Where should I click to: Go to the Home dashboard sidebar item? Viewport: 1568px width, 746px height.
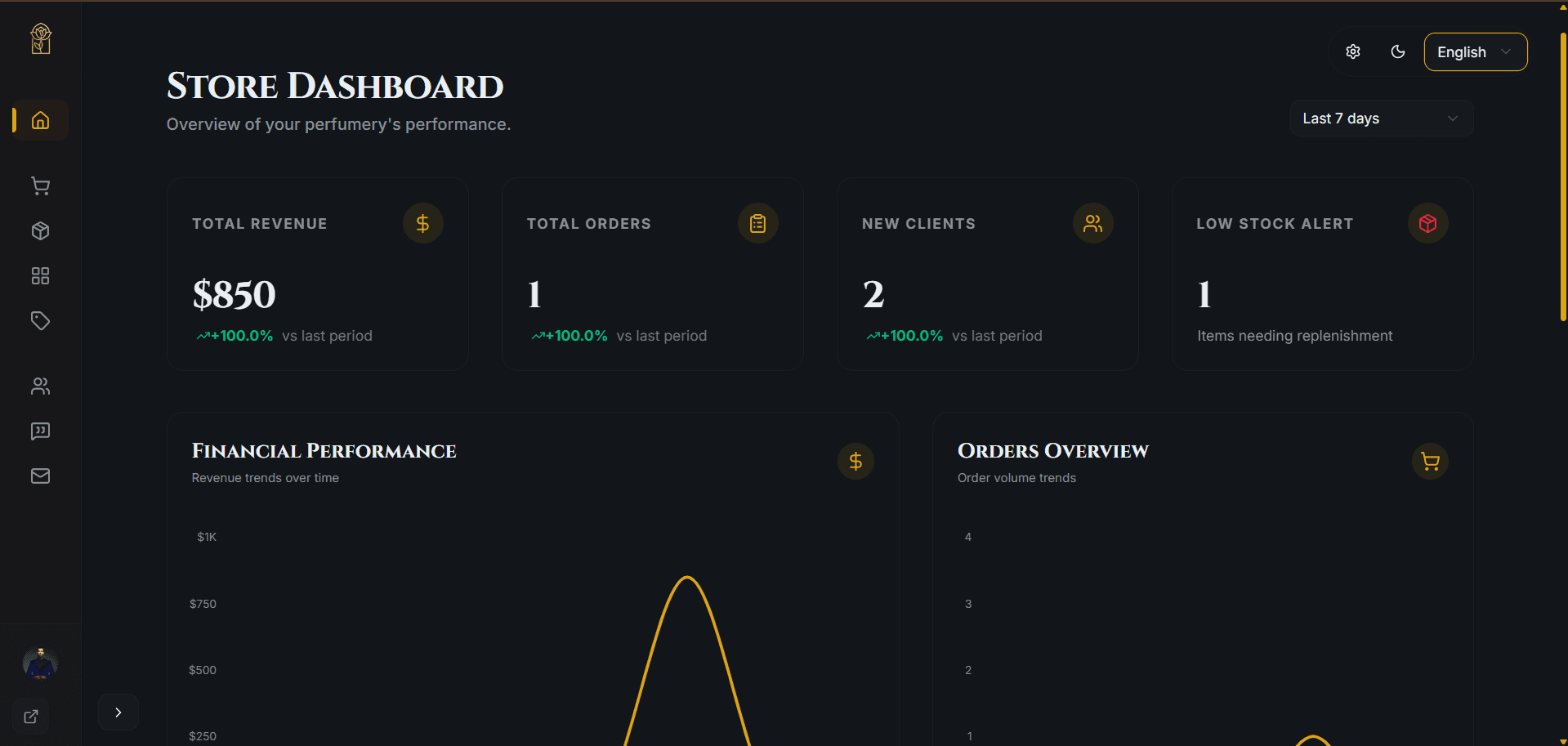click(x=40, y=121)
